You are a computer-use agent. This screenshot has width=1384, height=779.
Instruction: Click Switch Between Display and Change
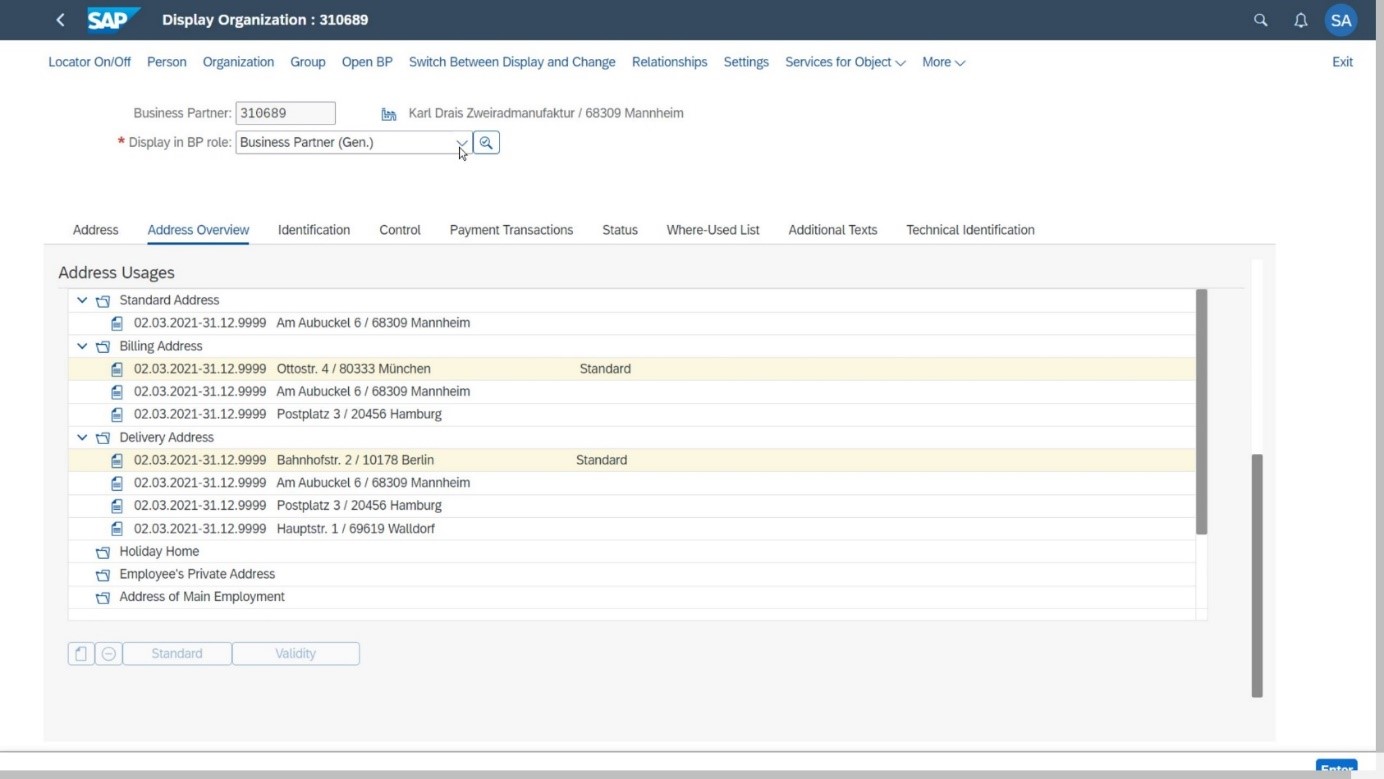coord(511,61)
